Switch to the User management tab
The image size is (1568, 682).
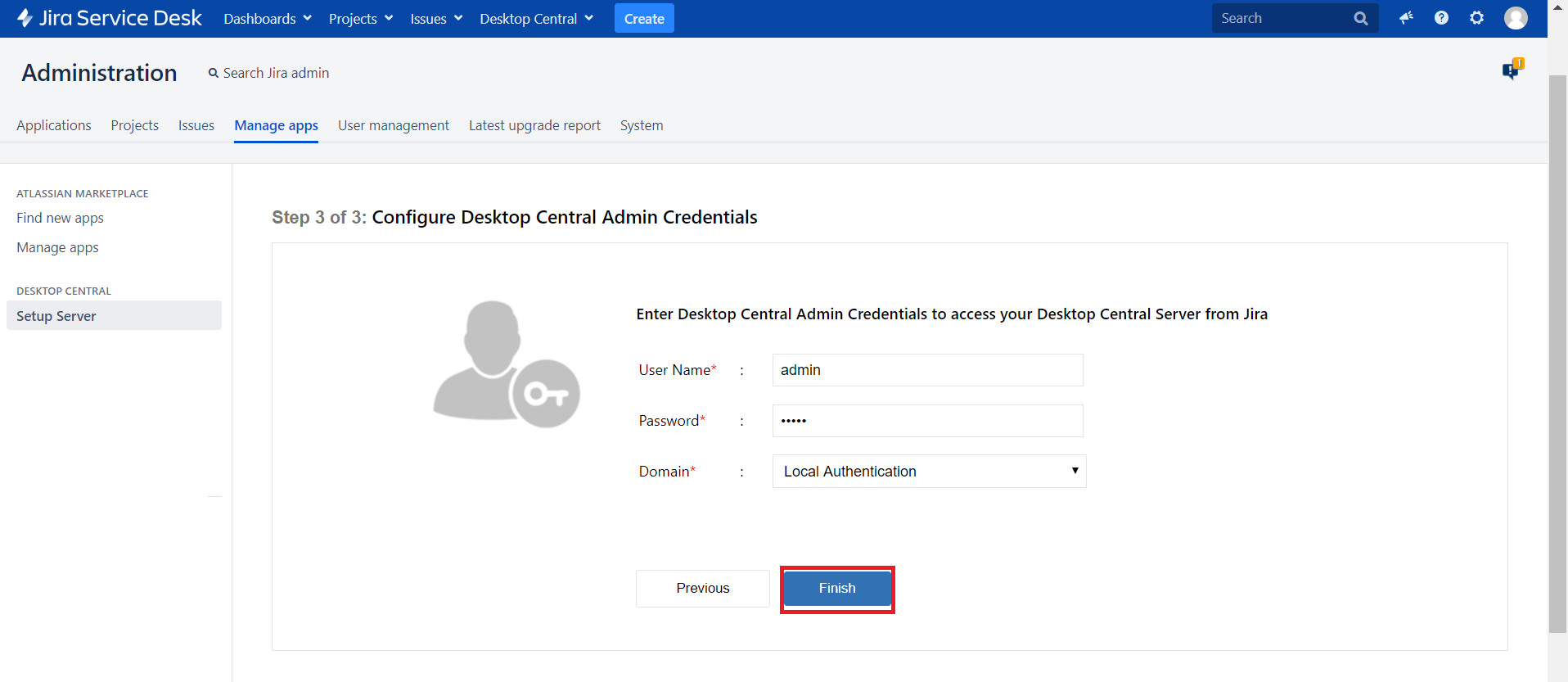pos(394,125)
